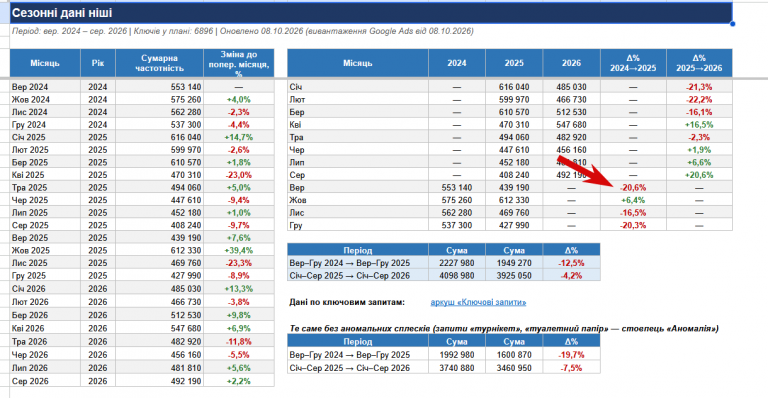Select the -19,7% cell in anomaly-free table
Viewport: 768px width, 398px height.
click(x=571, y=354)
